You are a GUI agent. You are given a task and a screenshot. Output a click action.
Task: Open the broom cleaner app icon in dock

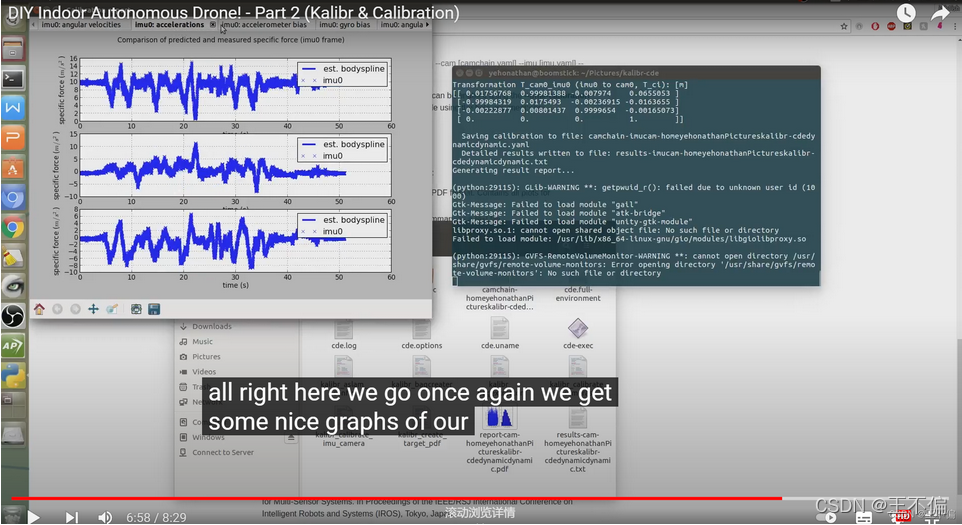13,257
